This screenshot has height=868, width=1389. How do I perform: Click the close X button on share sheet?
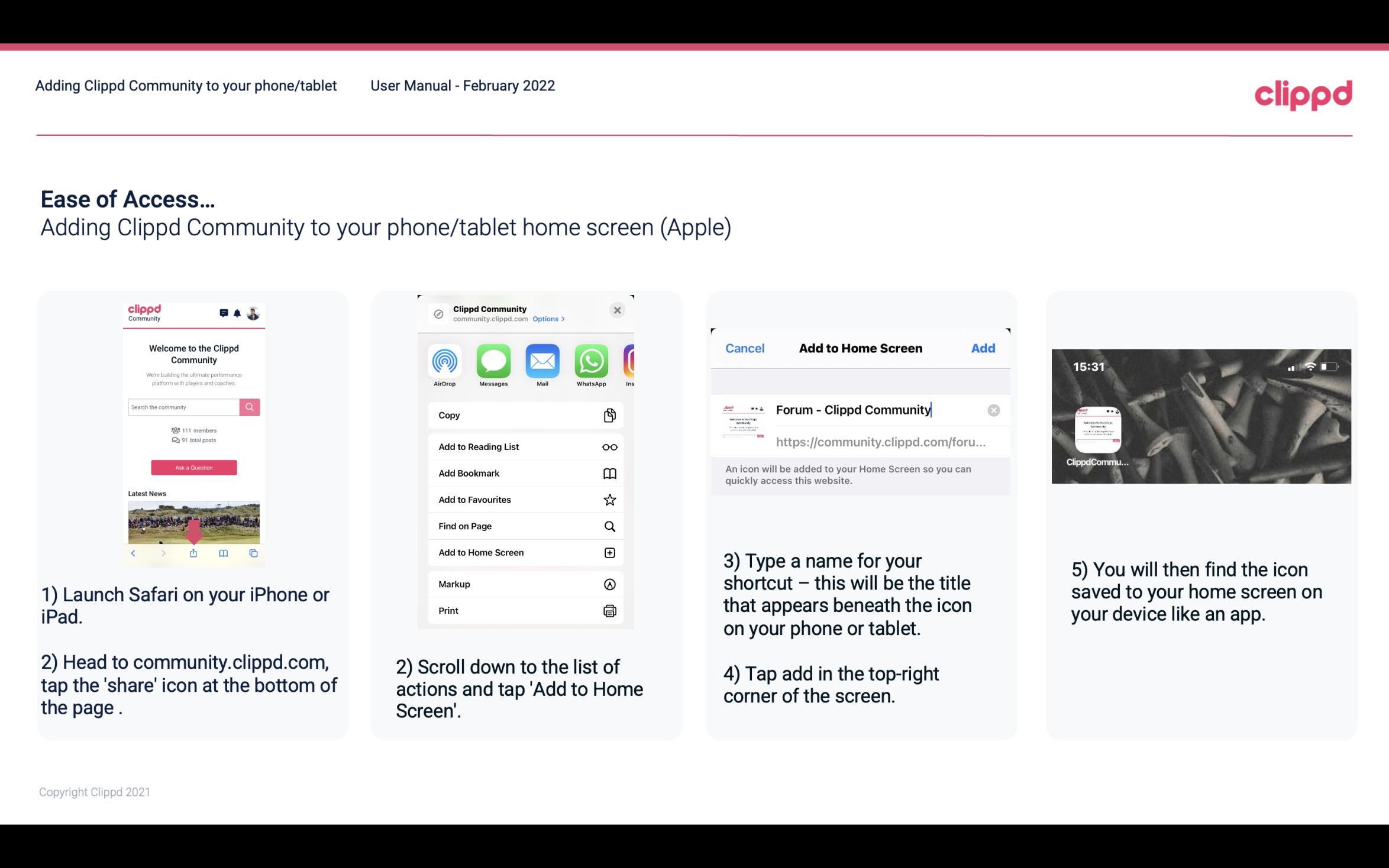point(618,310)
